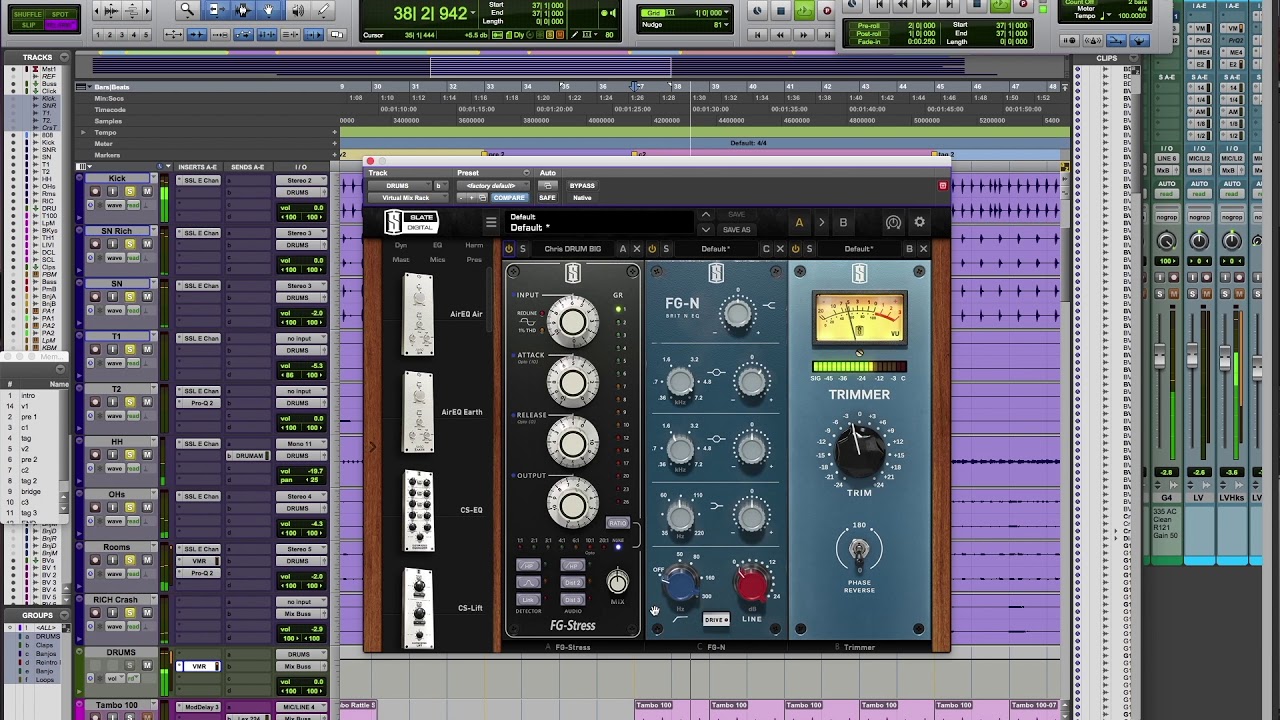Toggle power on the FG-Stress module
The height and width of the screenshot is (720, 1280).
pyautogui.click(x=509, y=249)
